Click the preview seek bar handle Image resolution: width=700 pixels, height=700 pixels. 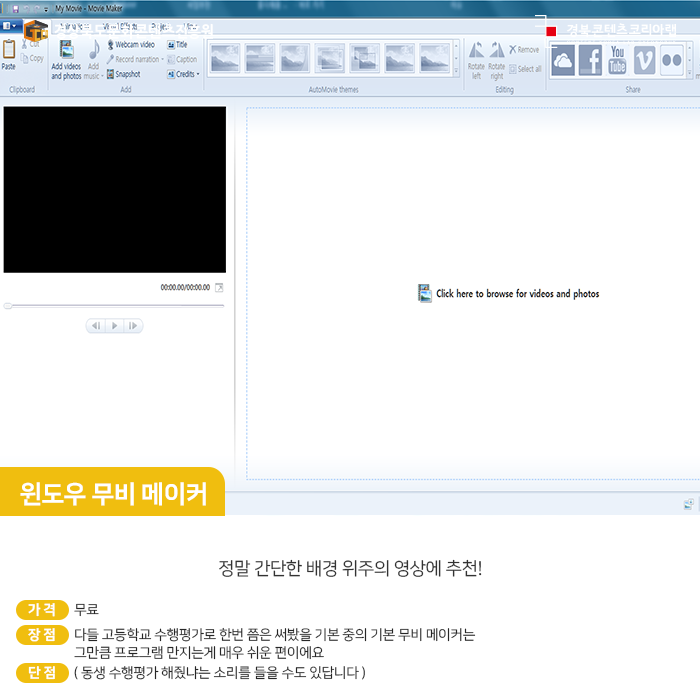[x=8, y=306]
